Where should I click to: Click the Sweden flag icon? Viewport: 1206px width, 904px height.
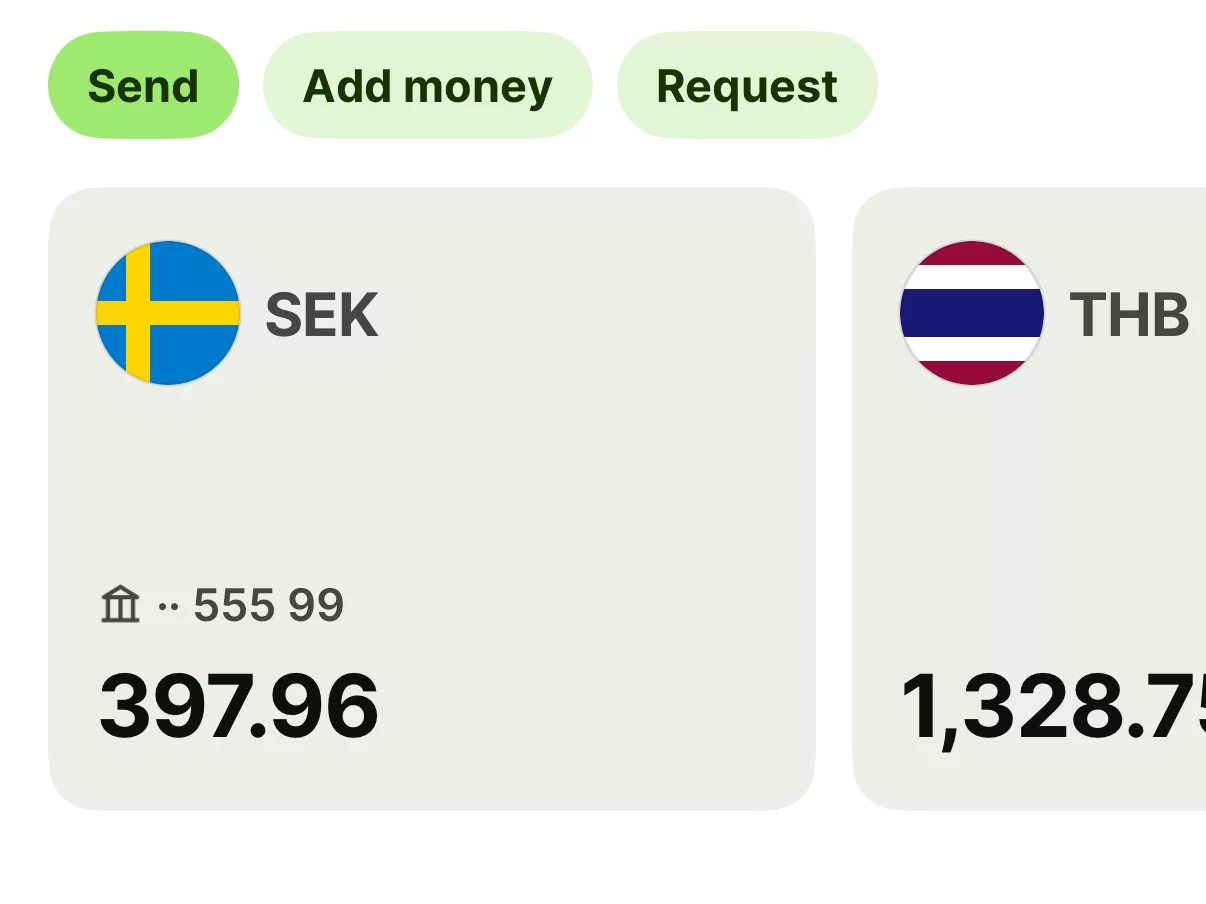(x=167, y=313)
